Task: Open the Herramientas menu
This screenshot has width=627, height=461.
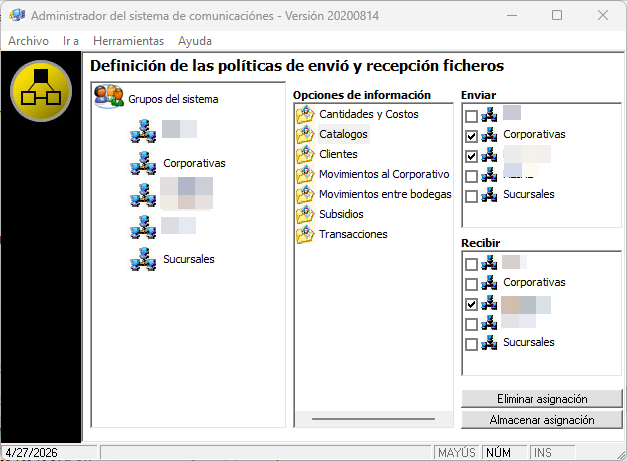Action: point(128,41)
